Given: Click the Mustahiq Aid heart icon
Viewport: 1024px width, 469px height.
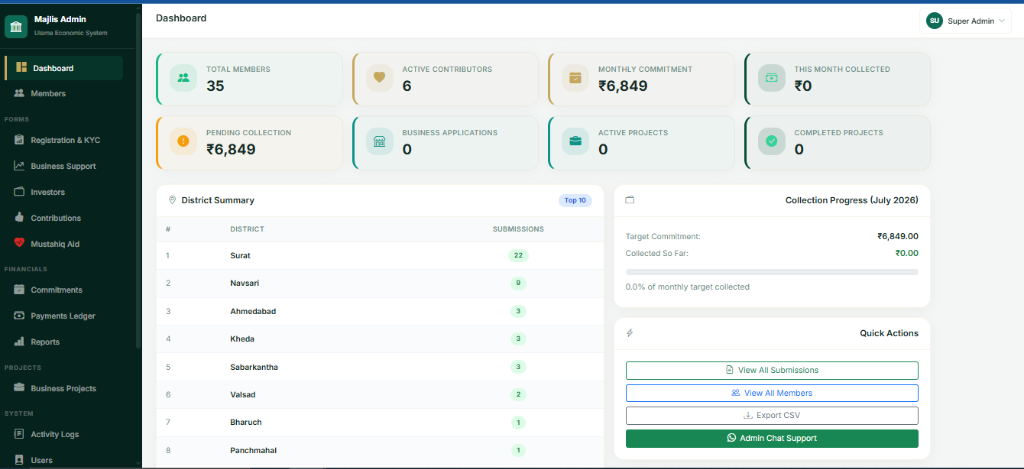Looking at the screenshot, I should click(x=19, y=244).
